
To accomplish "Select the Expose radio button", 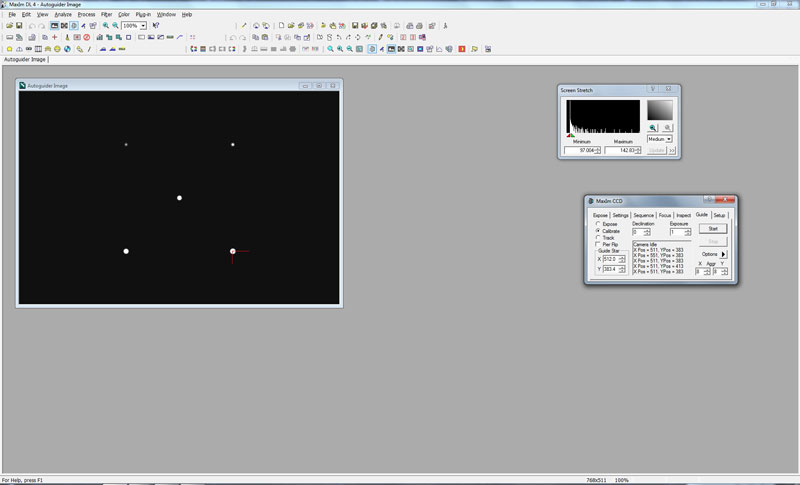I will (x=598, y=224).
